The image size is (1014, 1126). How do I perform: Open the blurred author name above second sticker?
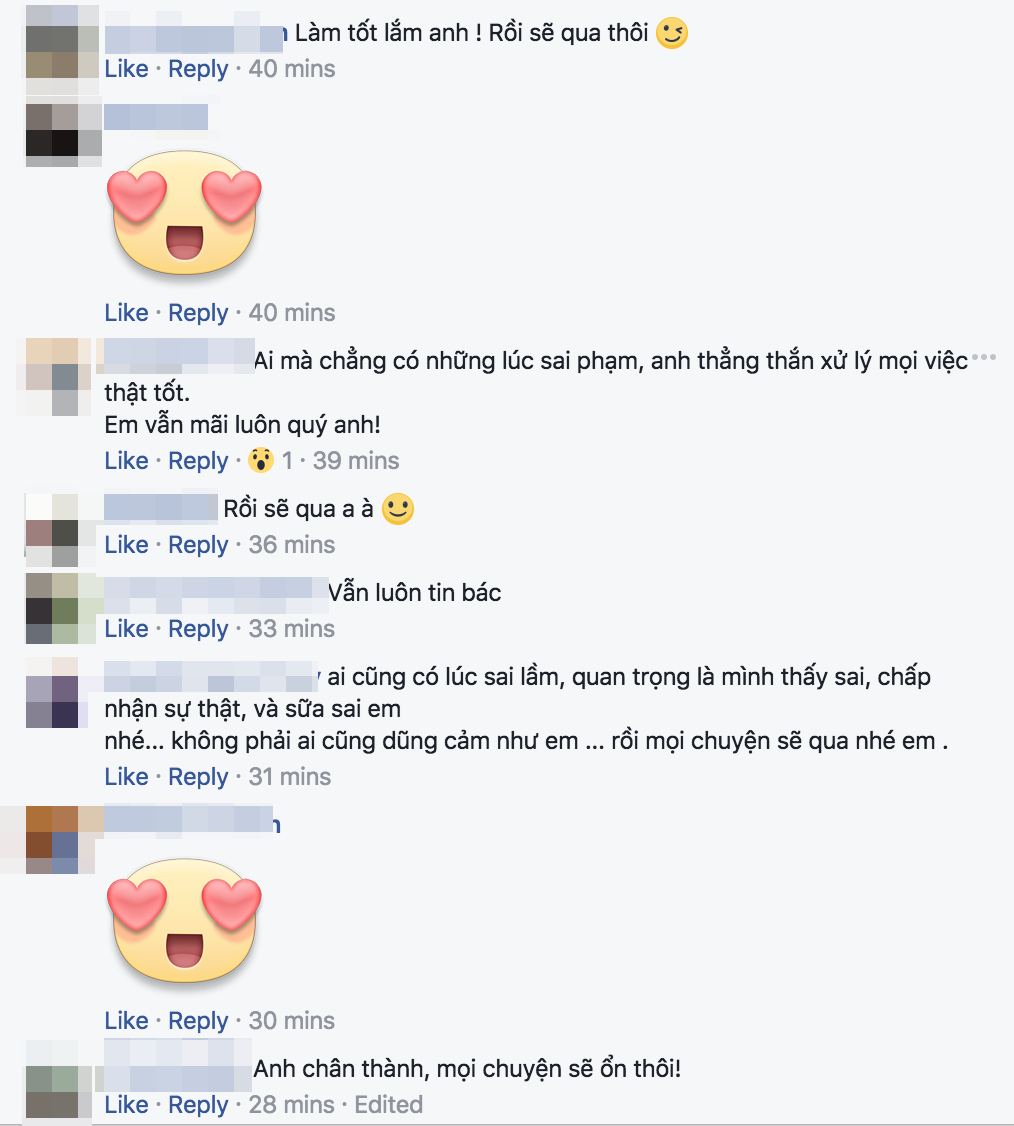point(192,821)
